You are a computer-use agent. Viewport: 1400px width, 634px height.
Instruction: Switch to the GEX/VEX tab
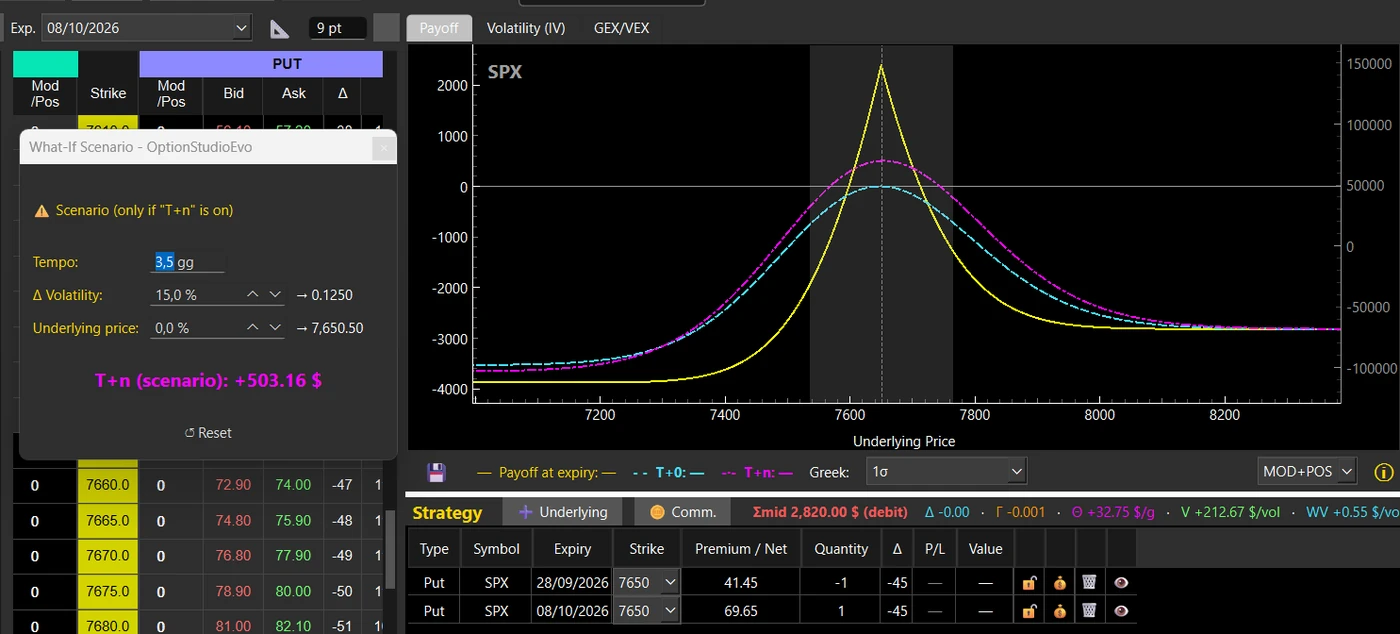(621, 28)
